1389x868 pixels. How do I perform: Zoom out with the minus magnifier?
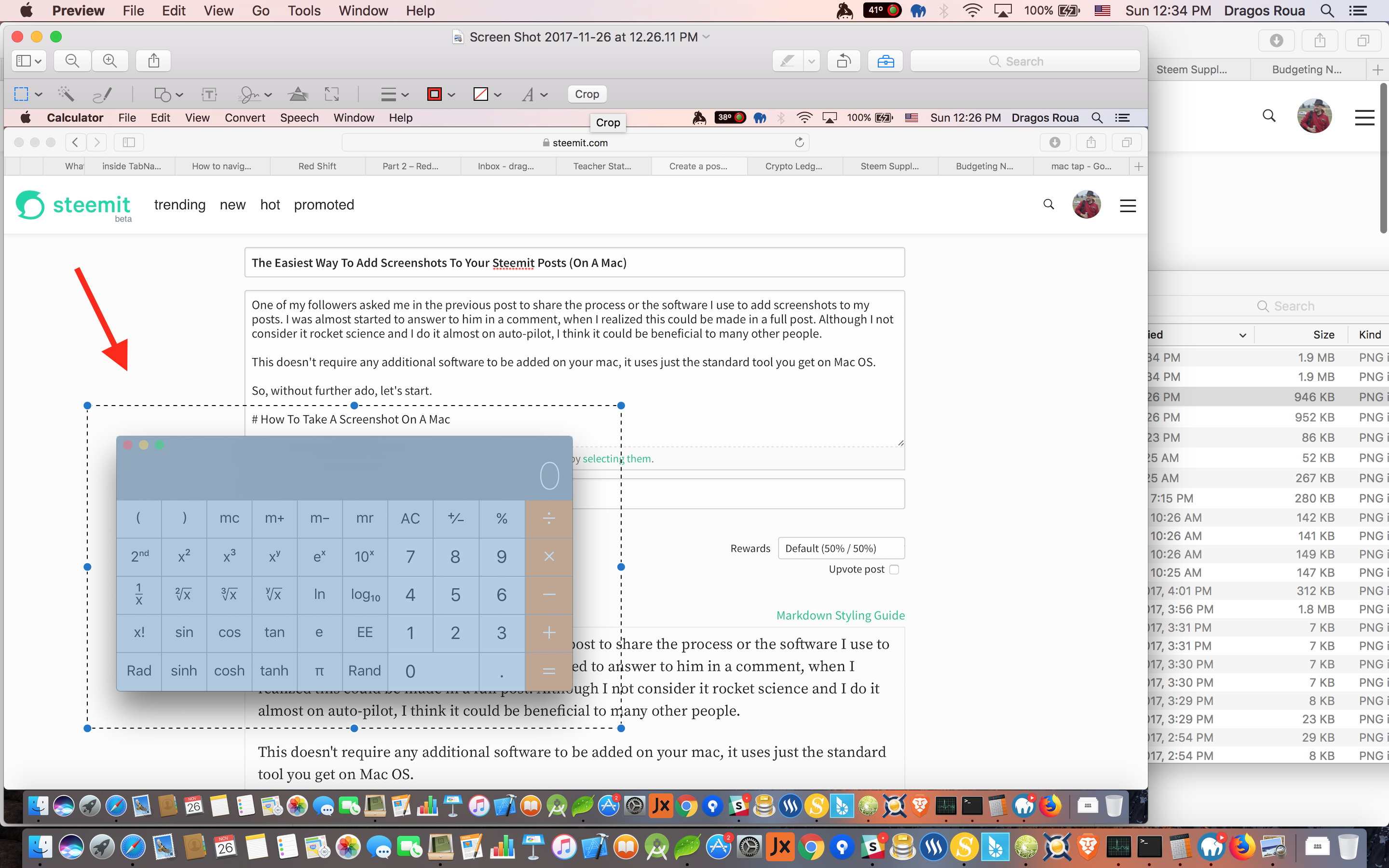(72, 61)
